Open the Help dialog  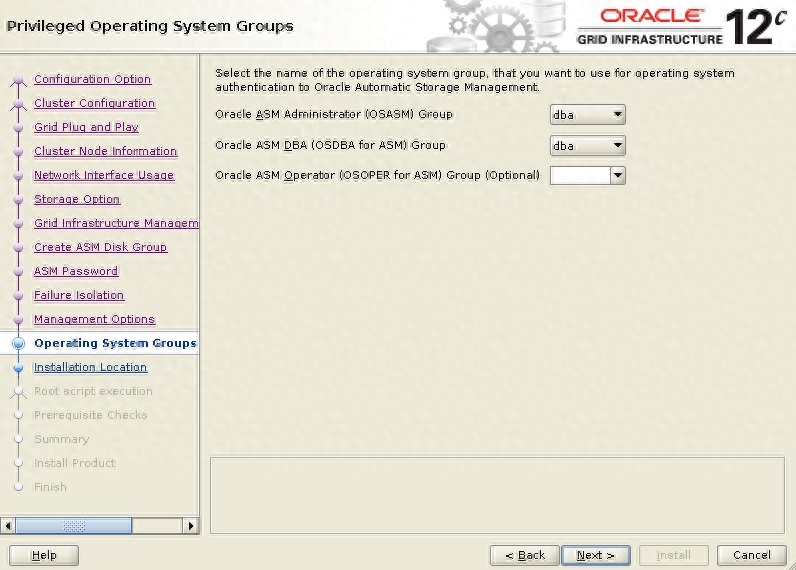tap(44, 555)
